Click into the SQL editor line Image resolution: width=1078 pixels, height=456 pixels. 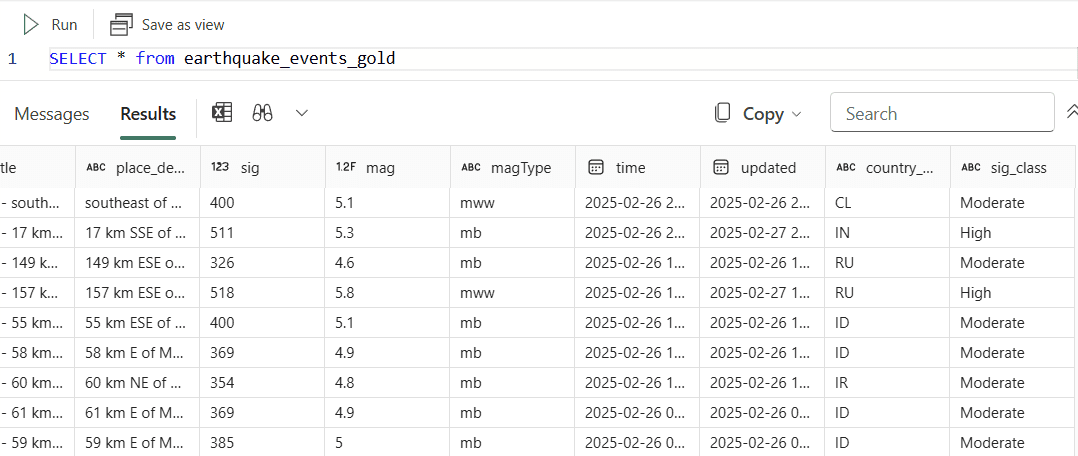coord(562,59)
